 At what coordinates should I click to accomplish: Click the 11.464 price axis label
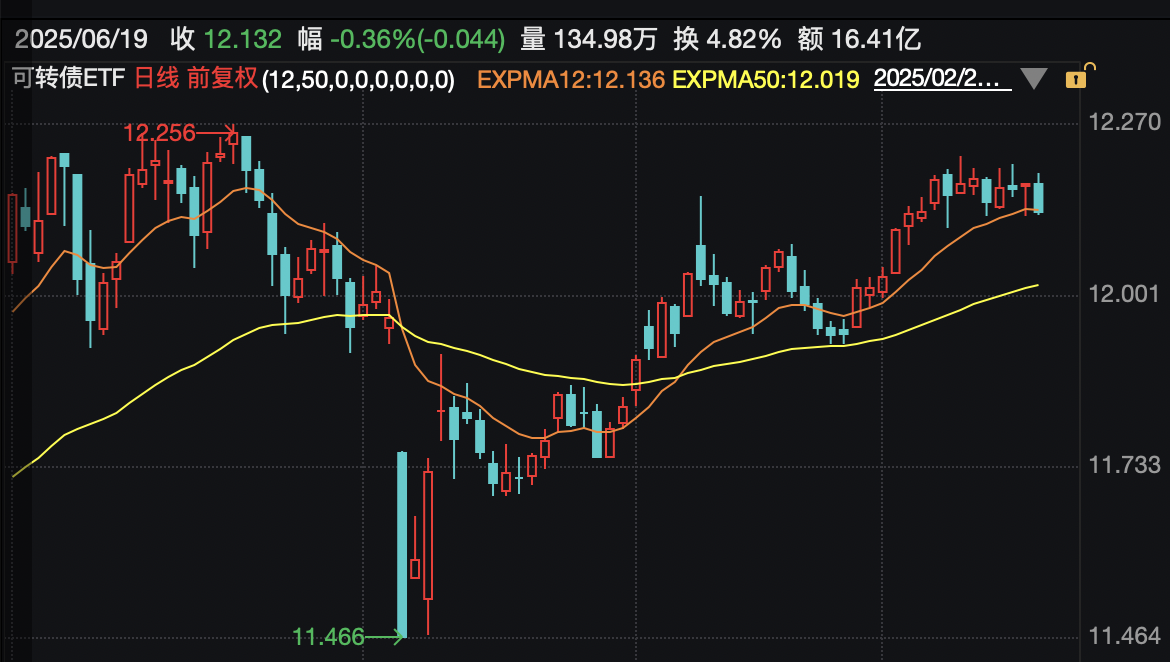(1124, 636)
